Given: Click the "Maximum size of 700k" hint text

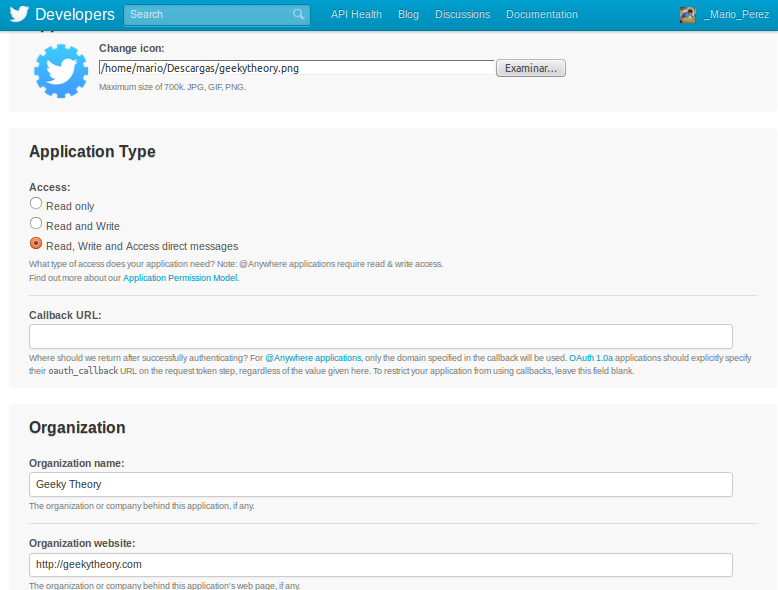Looking at the screenshot, I should pyautogui.click(x=172, y=87).
